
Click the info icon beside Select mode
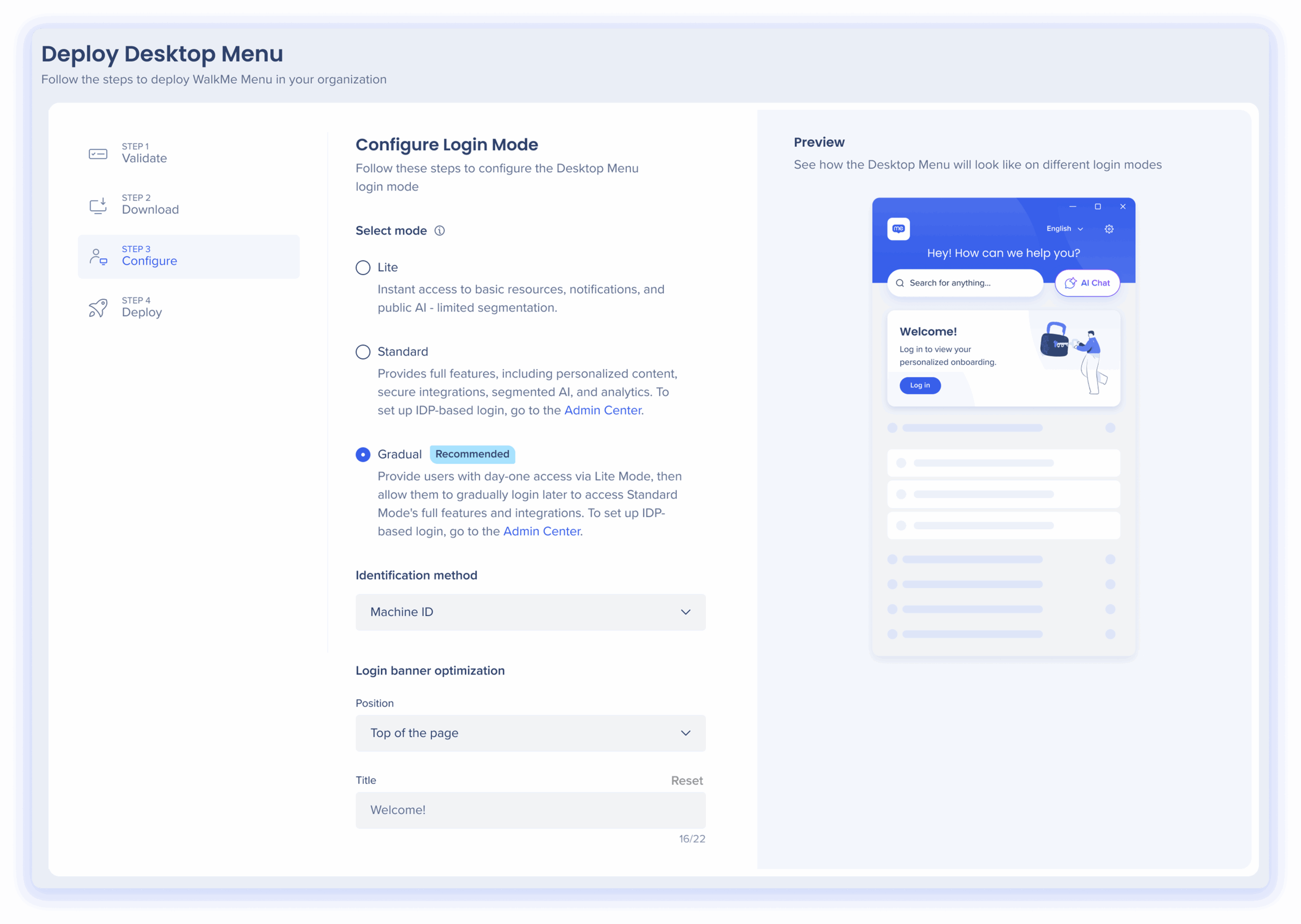click(x=440, y=231)
